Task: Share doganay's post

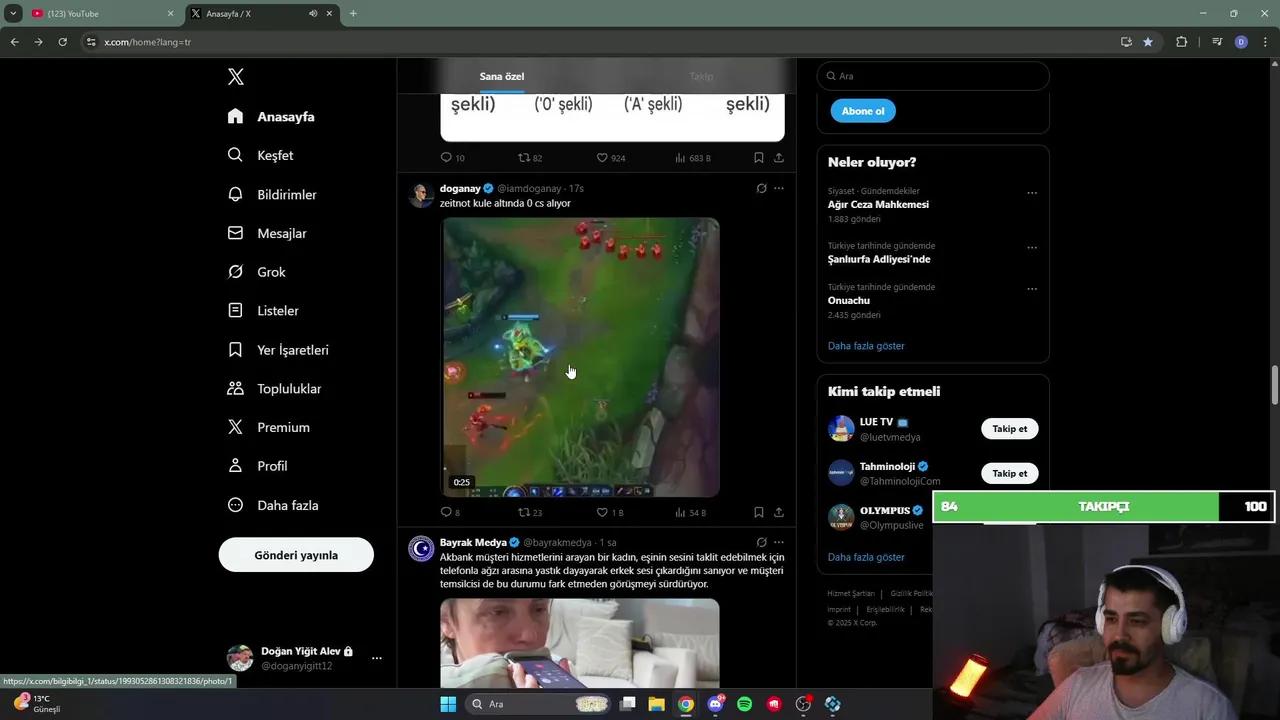Action: point(779,513)
